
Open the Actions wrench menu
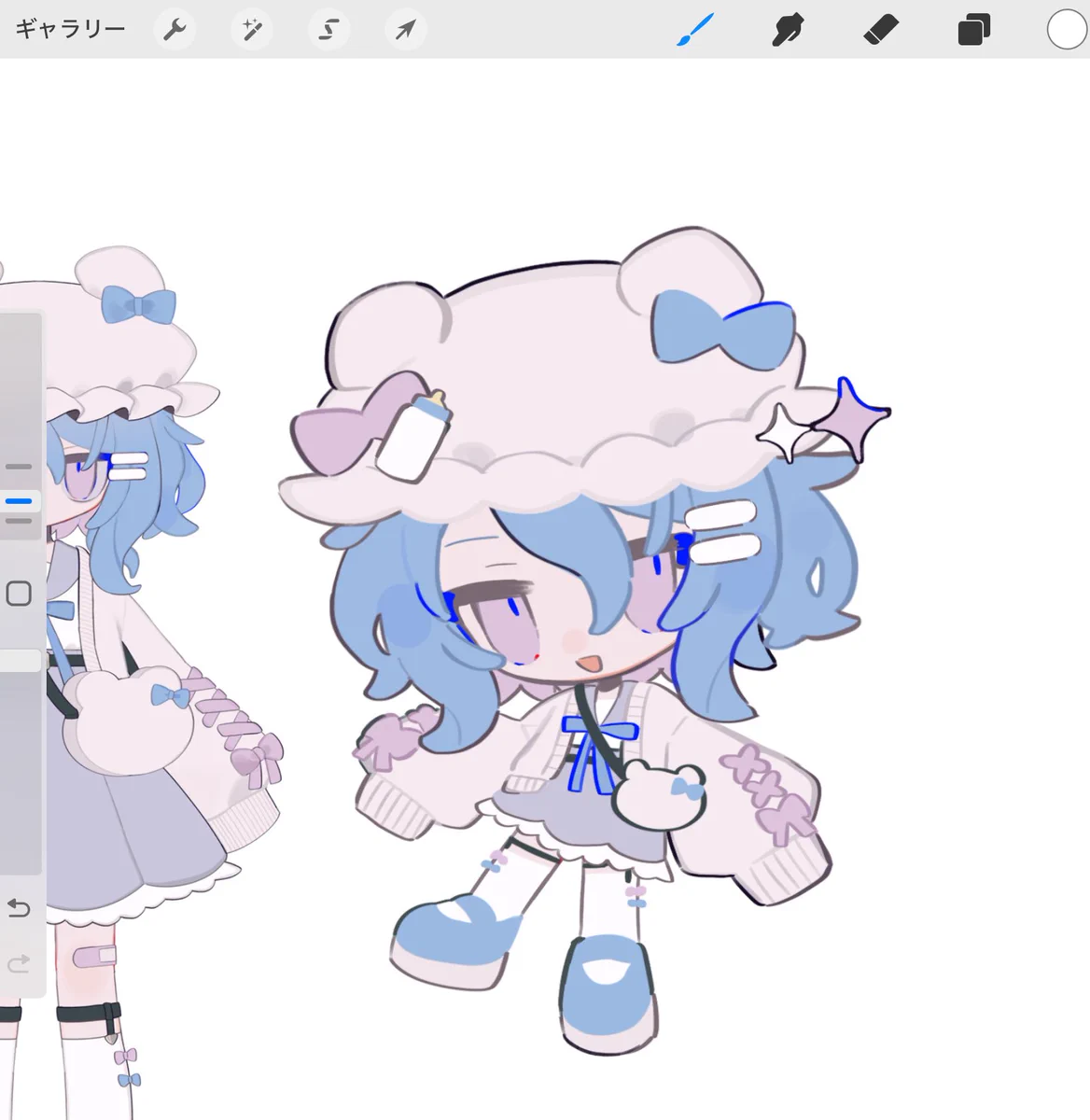click(x=174, y=30)
